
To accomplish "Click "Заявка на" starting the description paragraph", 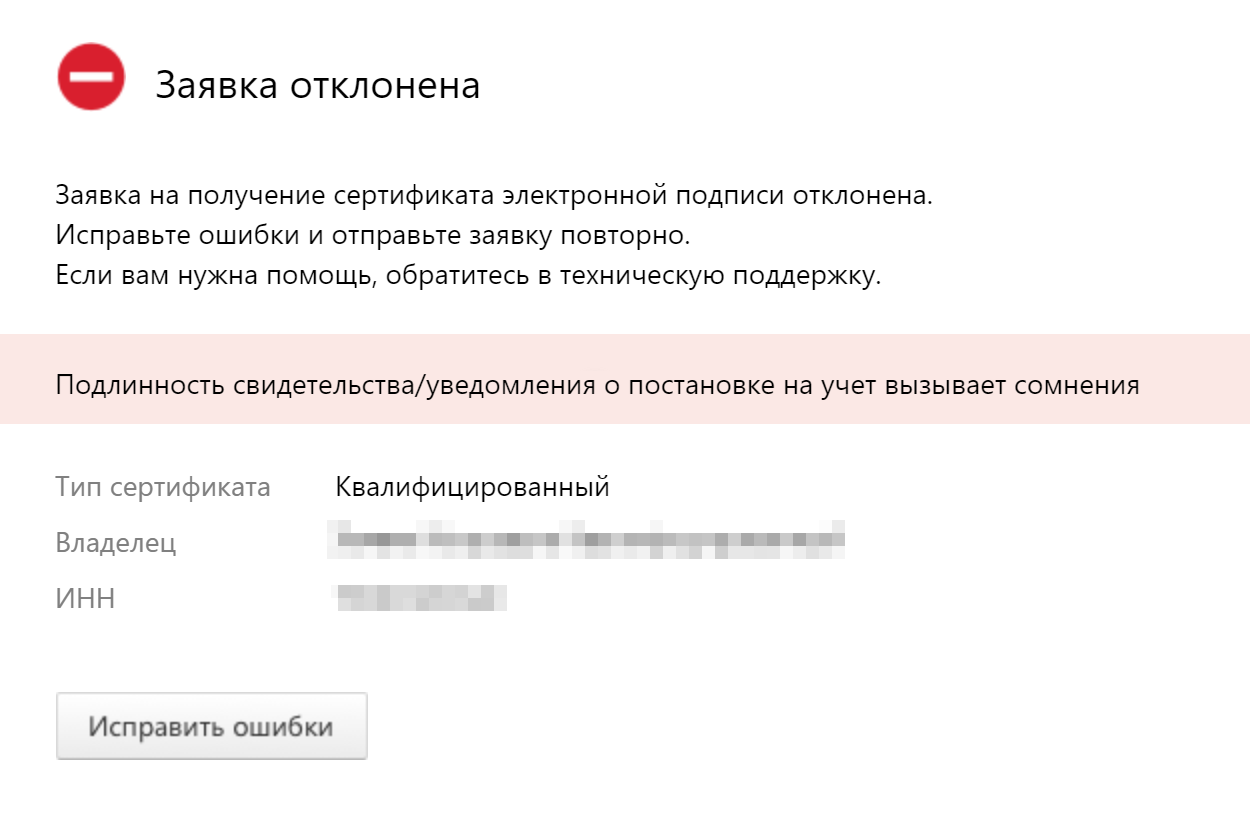I will click(103, 195).
